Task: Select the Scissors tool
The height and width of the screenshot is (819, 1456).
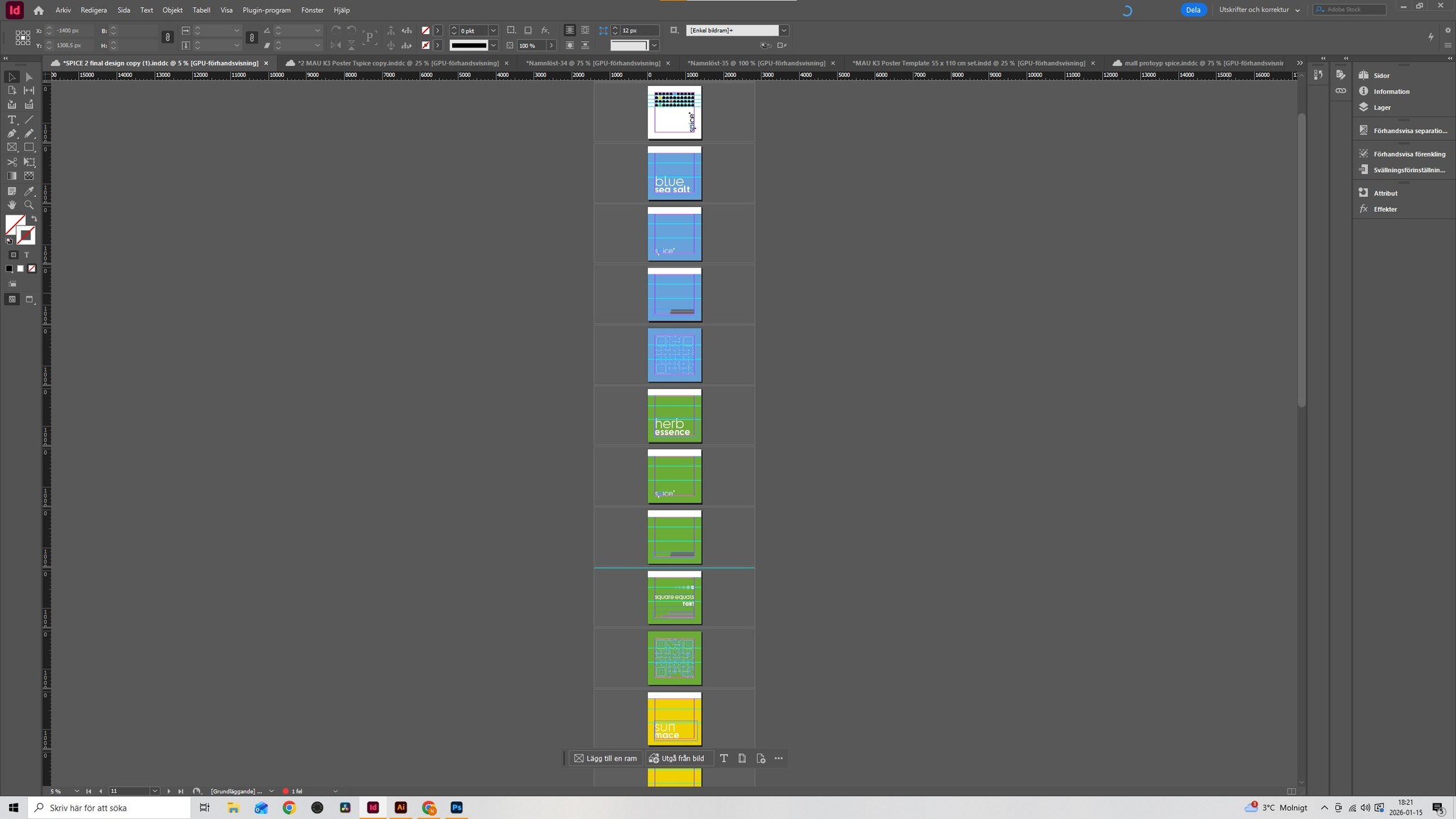Action: click(11, 162)
